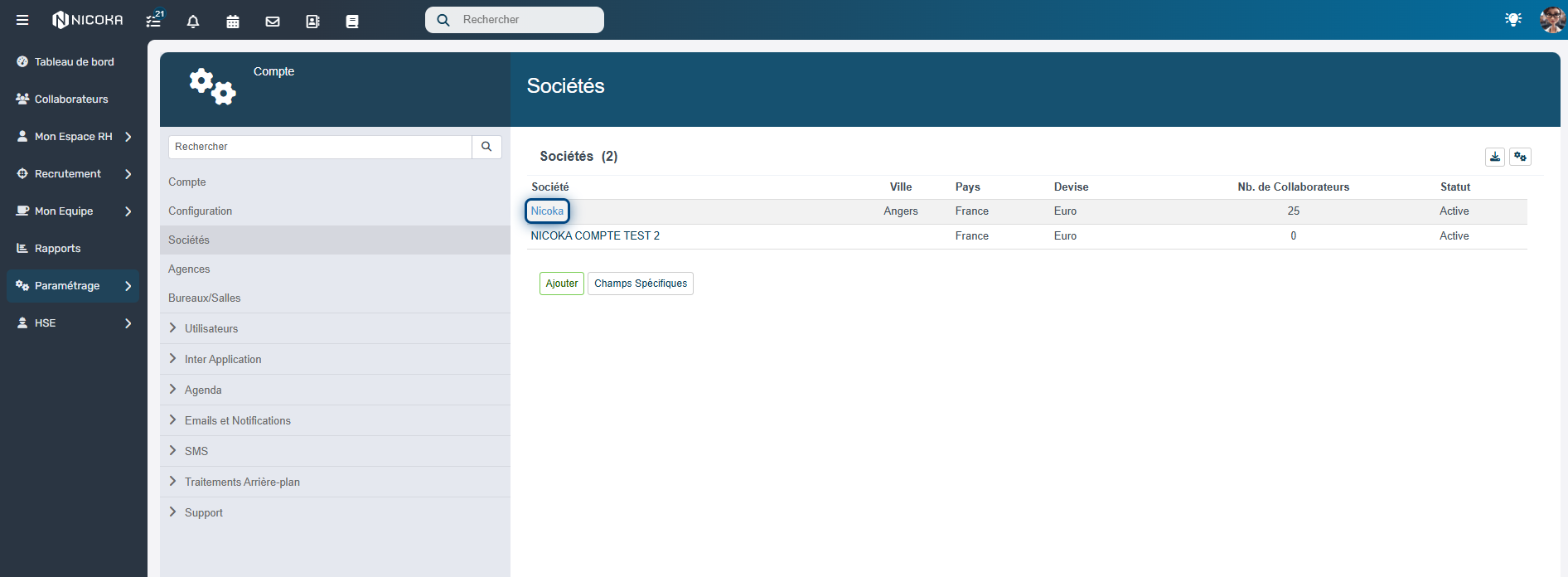Viewport: 1568px width, 577px height.
Task: Open the contacts address book icon
Action: click(312, 22)
